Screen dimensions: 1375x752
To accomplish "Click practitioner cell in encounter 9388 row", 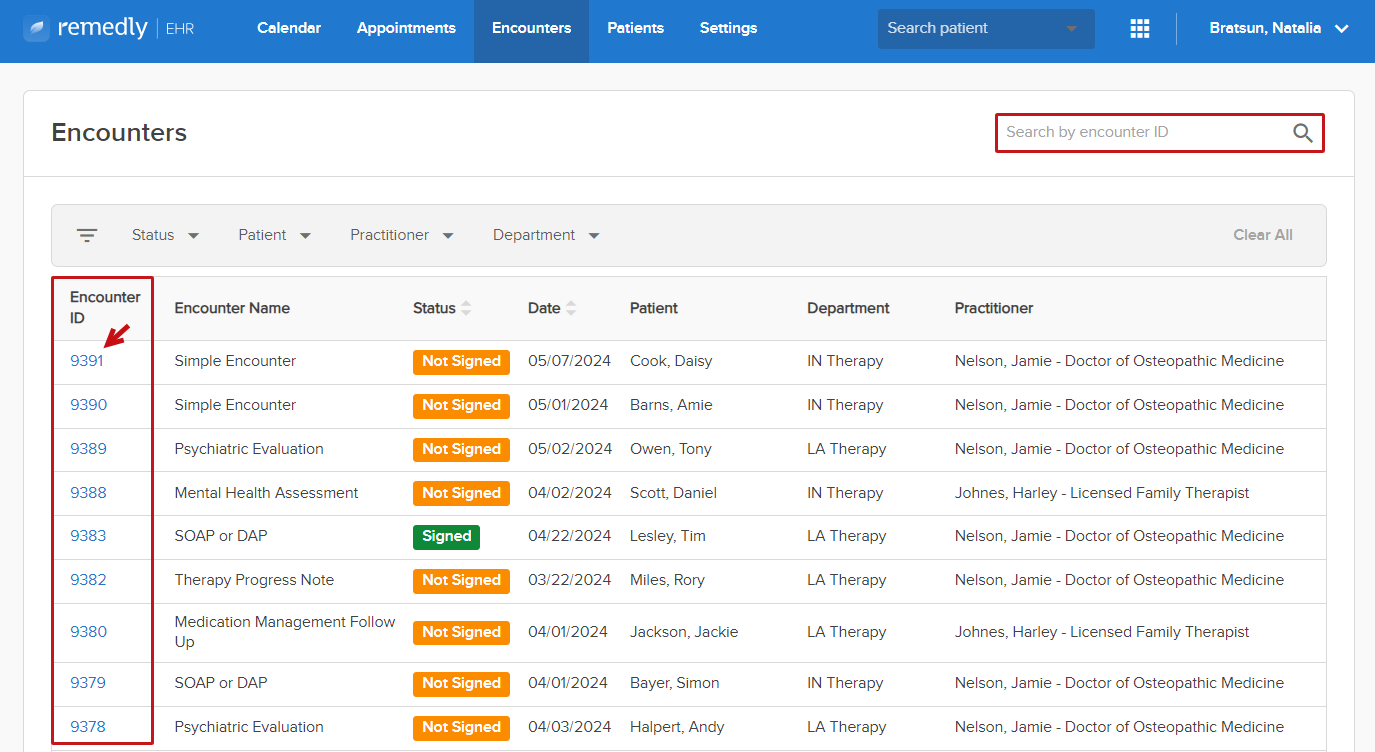I will click(1102, 493).
